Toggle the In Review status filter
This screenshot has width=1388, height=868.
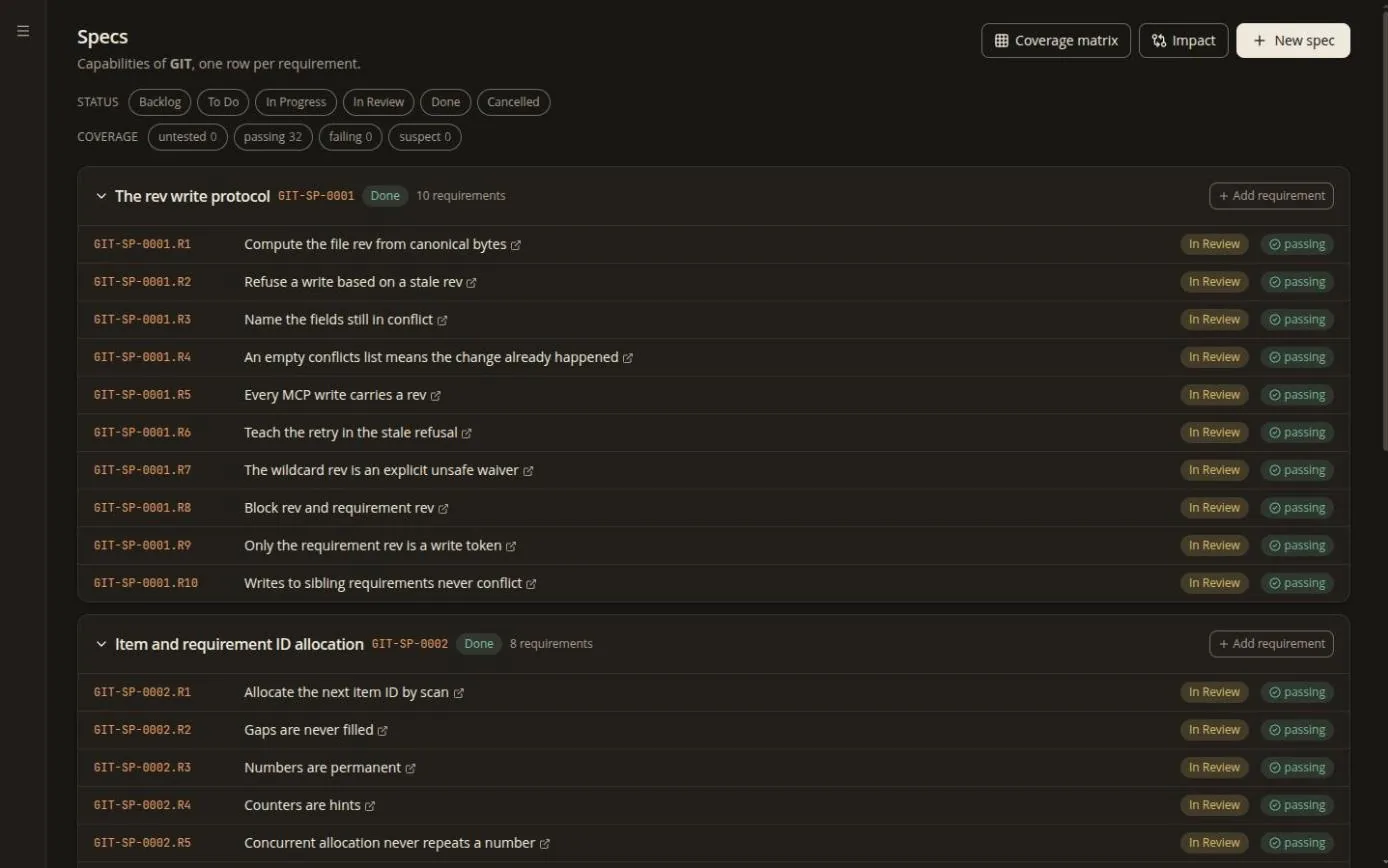(x=379, y=102)
